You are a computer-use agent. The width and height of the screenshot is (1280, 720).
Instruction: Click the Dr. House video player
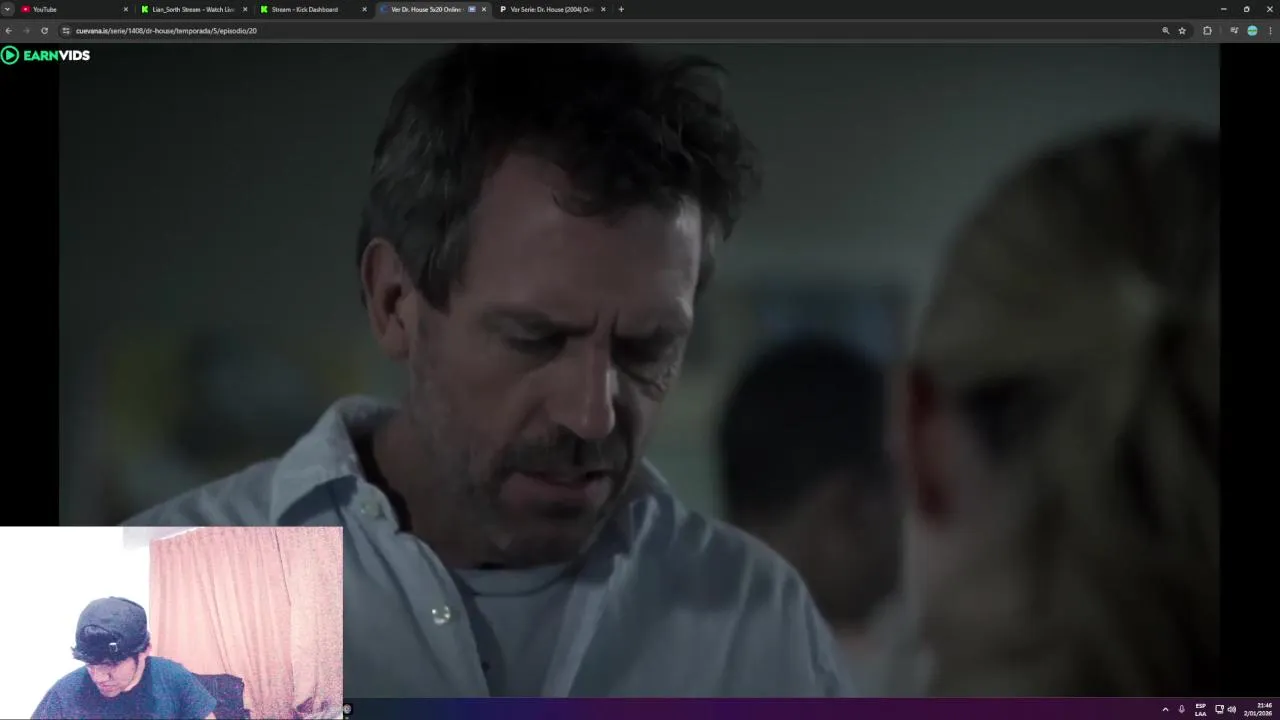click(x=640, y=370)
